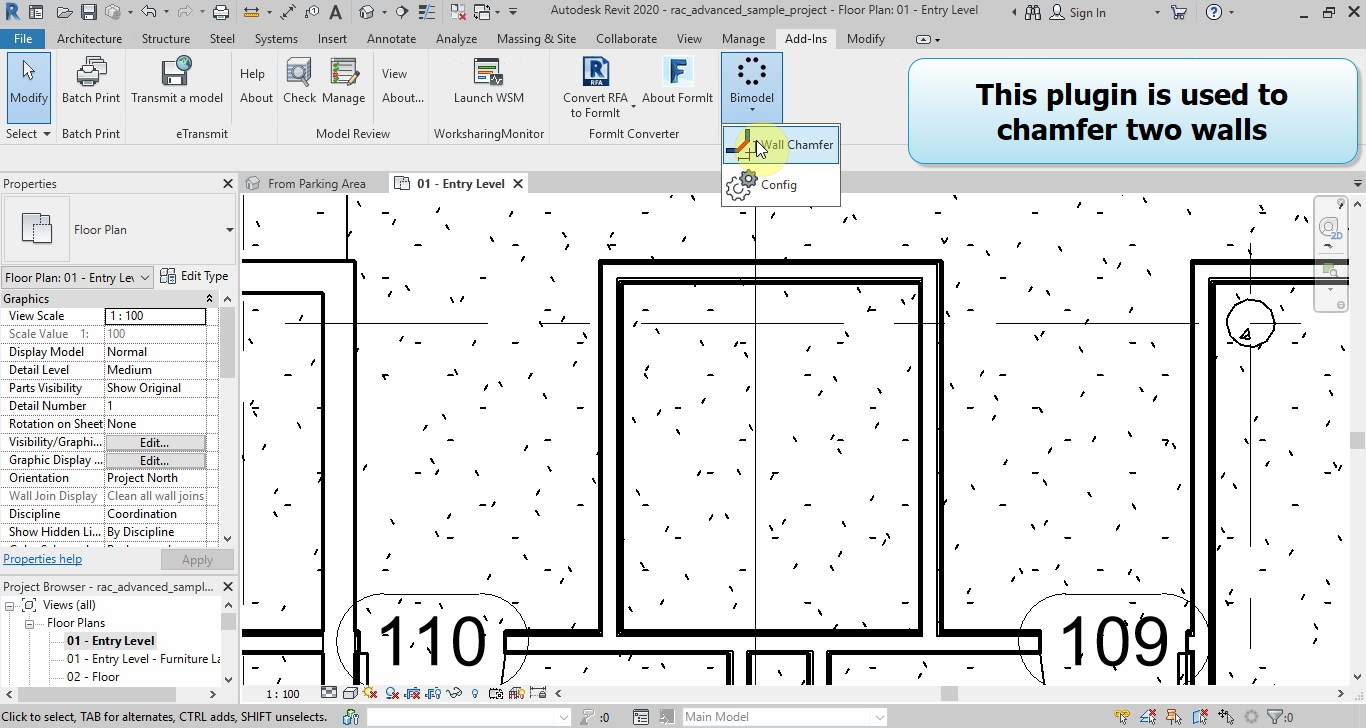This screenshot has width=1366, height=728.
Task: Select the Text tool (A icon)
Action: pos(335,13)
